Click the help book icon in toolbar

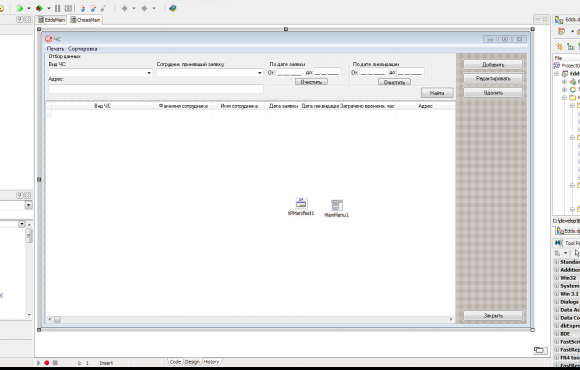[172, 8]
